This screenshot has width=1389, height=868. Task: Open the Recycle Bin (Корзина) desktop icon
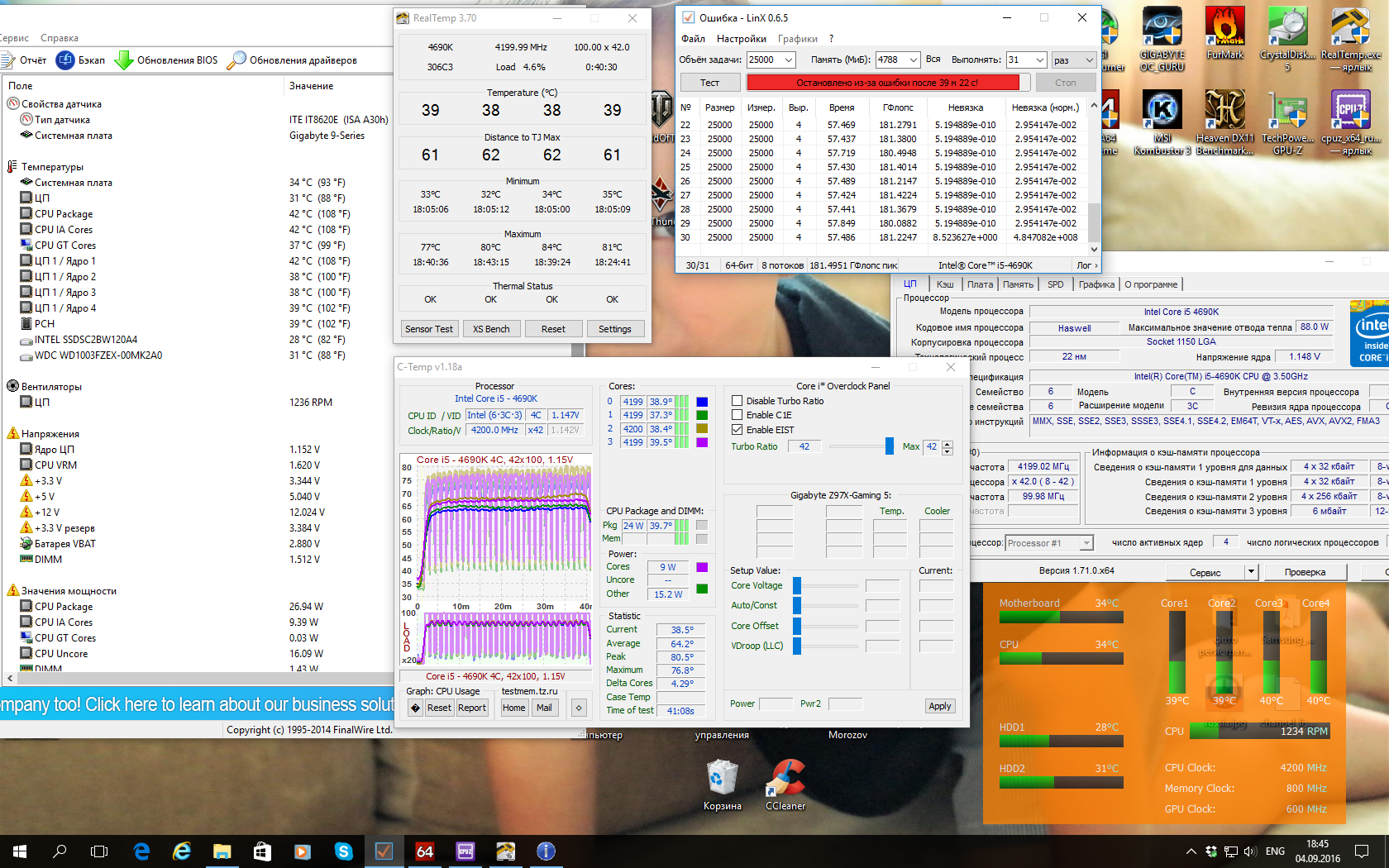coord(722,785)
